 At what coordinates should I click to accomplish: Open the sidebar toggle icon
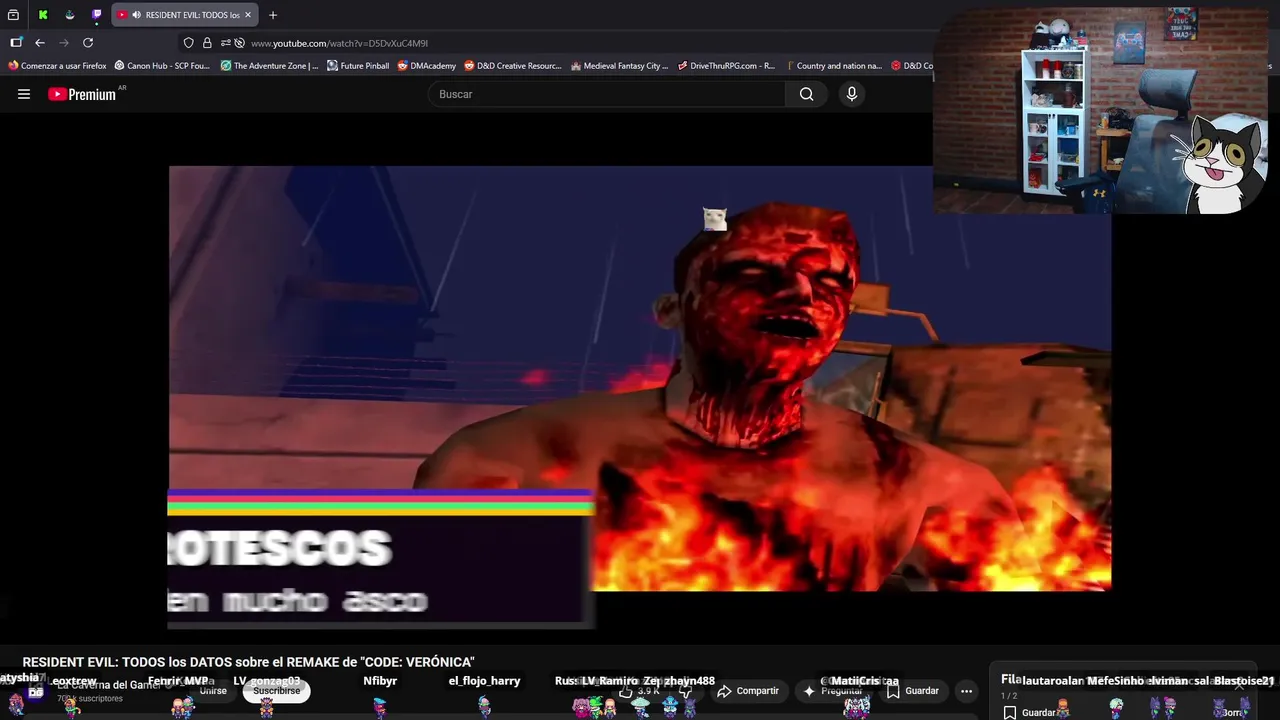point(16,43)
